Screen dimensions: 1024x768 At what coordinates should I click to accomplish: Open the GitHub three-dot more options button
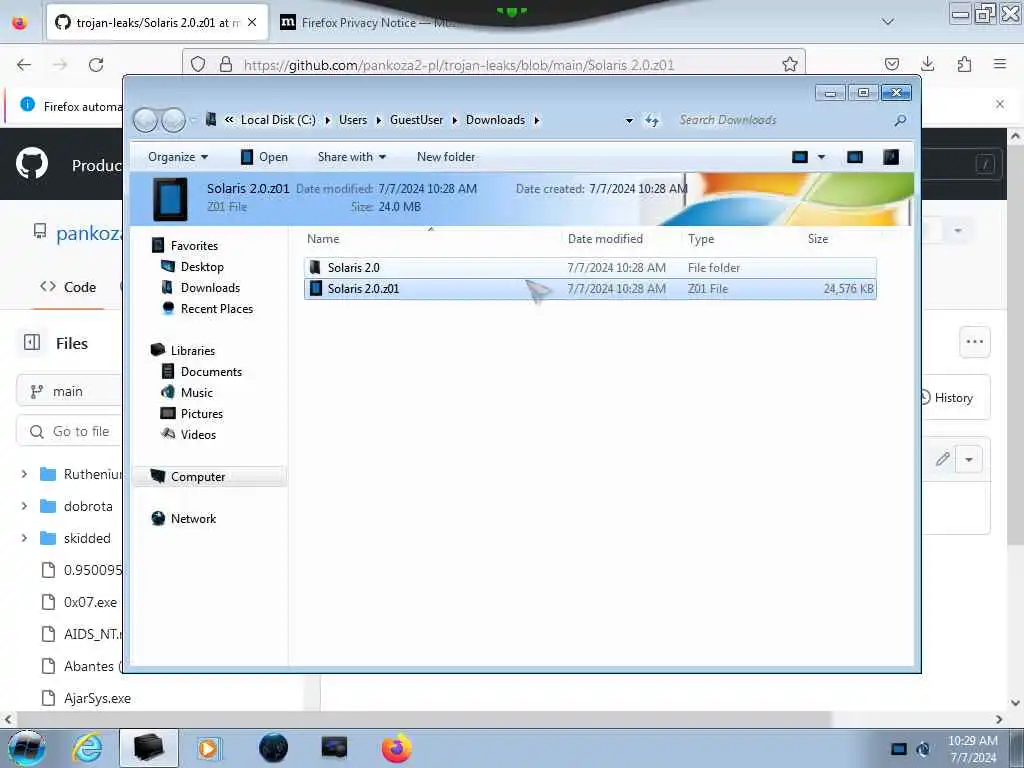click(x=974, y=342)
